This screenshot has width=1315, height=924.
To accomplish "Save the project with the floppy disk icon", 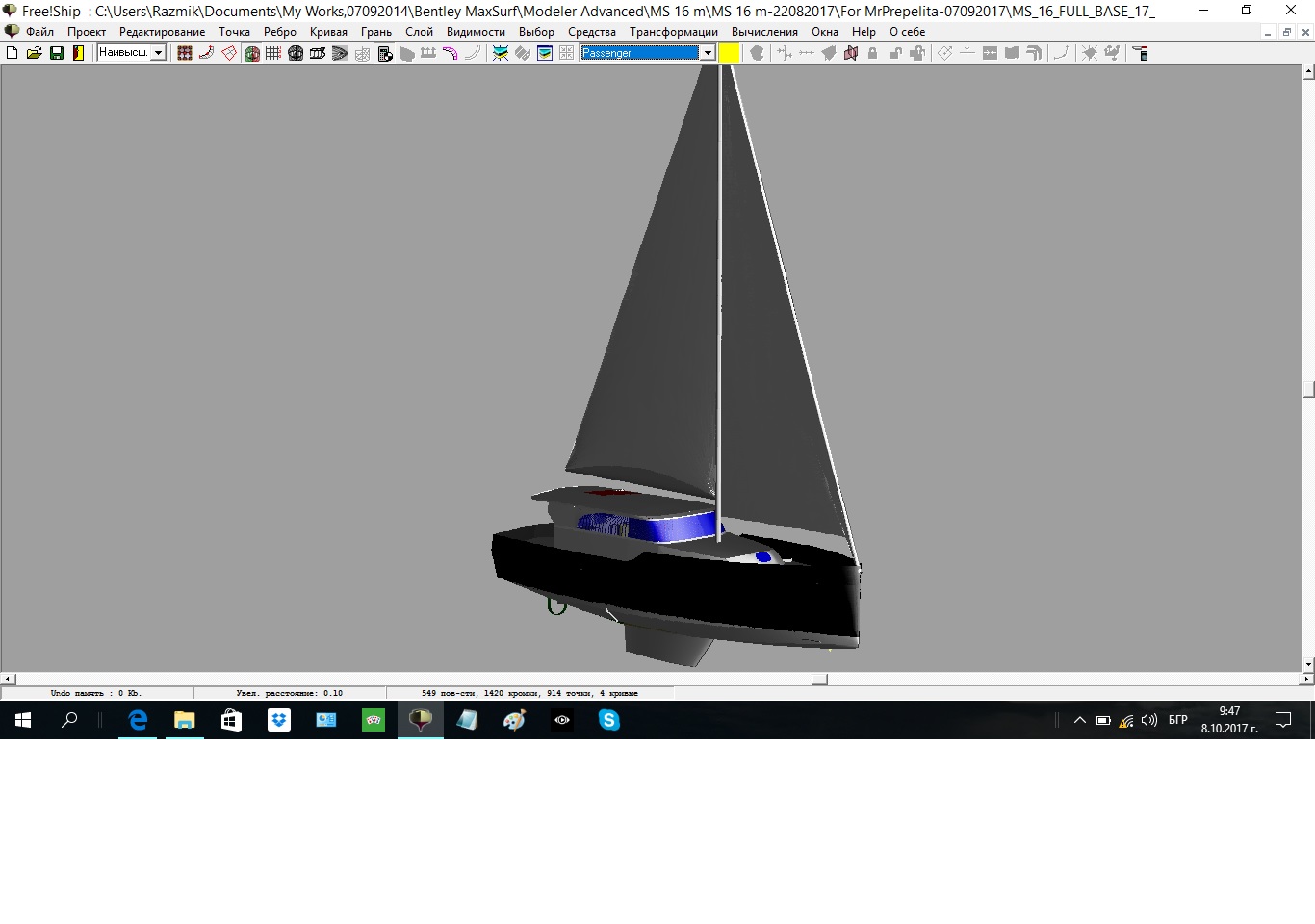I will click(x=57, y=53).
